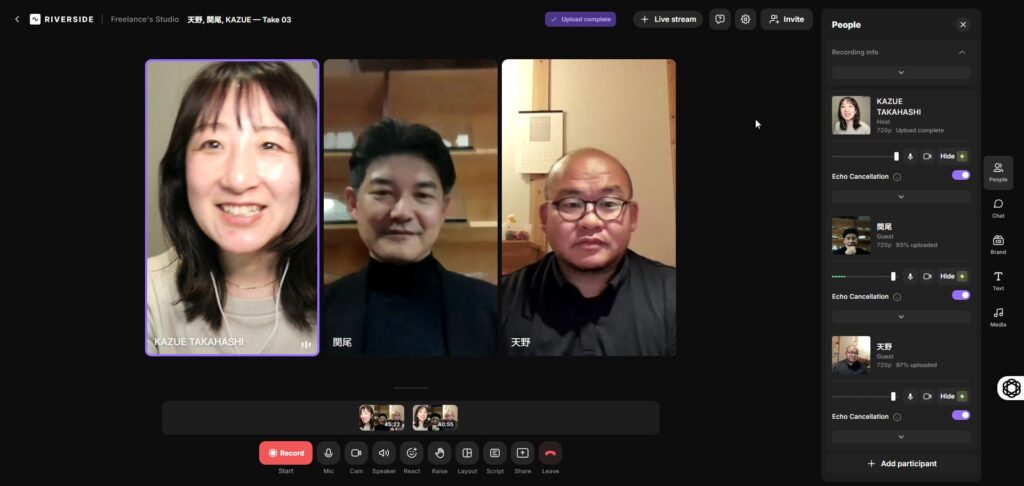Switch to the Chat sidebar tab
Screen dimensions: 1024x486
pos(998,208)
